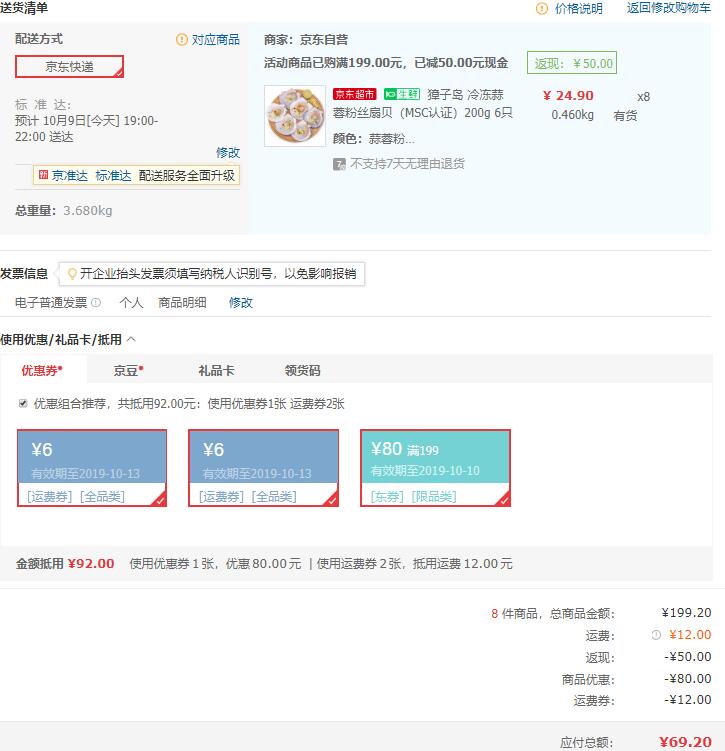This screenshot has height=751, width=725.
Task: Click the 京东超市 badge
Action: click(355, 94)
